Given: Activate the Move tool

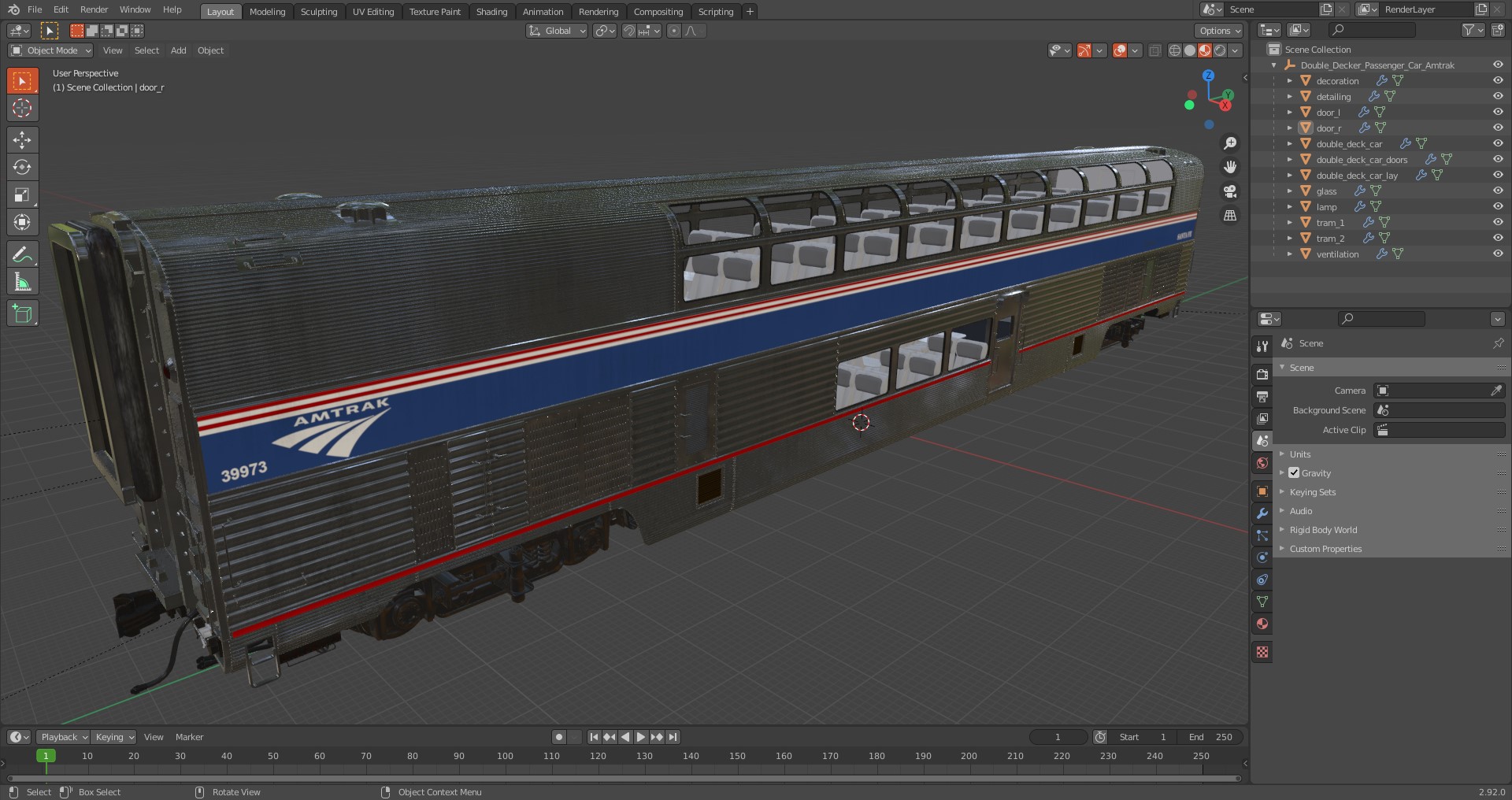Looking at the screenshot, I should 22,140.
